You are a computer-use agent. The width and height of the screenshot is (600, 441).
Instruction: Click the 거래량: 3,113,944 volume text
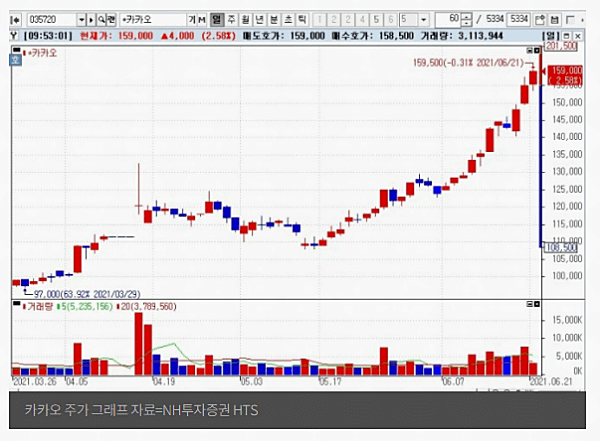pyautogui.click(x=462, y=36)
